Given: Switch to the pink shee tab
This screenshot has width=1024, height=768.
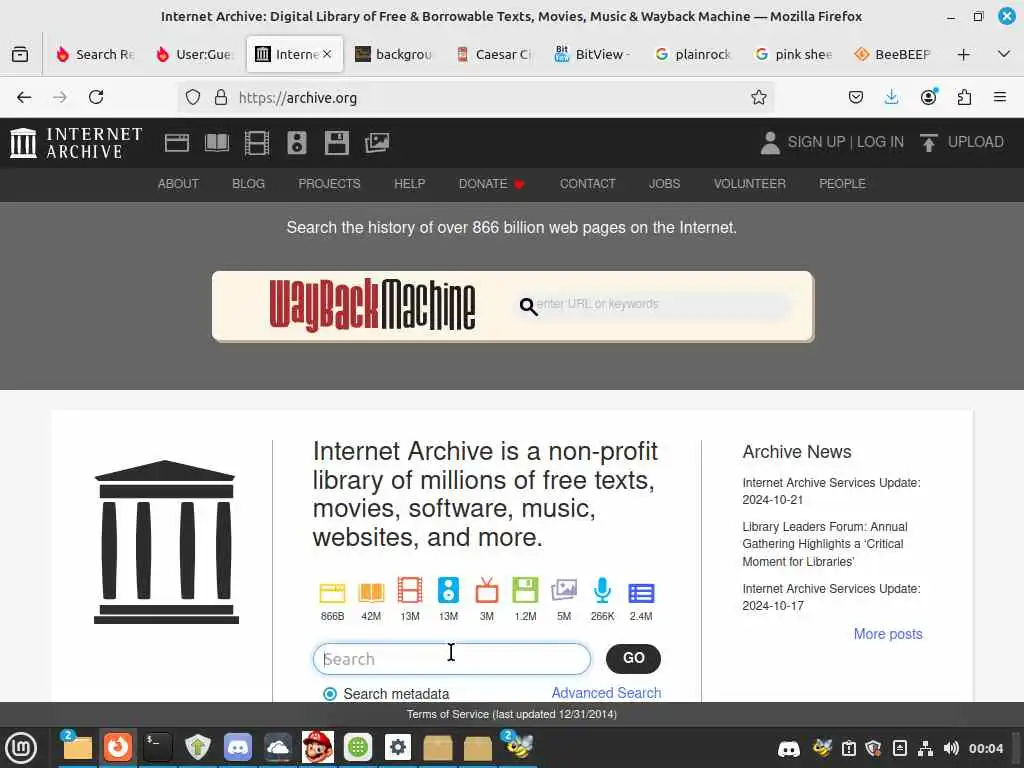Looking at the screenshot, I should [793, 54].
